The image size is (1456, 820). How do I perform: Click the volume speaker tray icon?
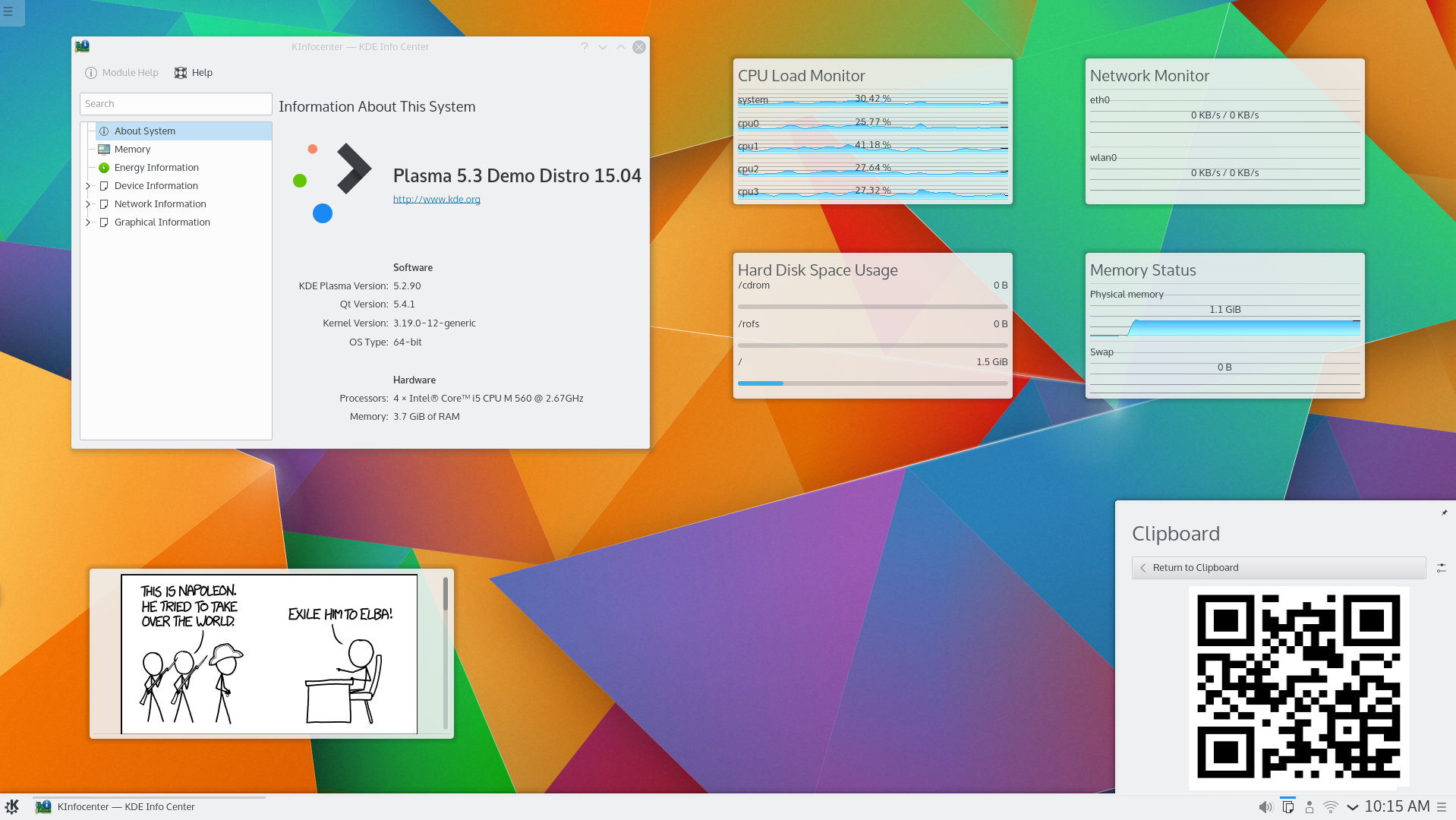click(x=1265, y=807)
